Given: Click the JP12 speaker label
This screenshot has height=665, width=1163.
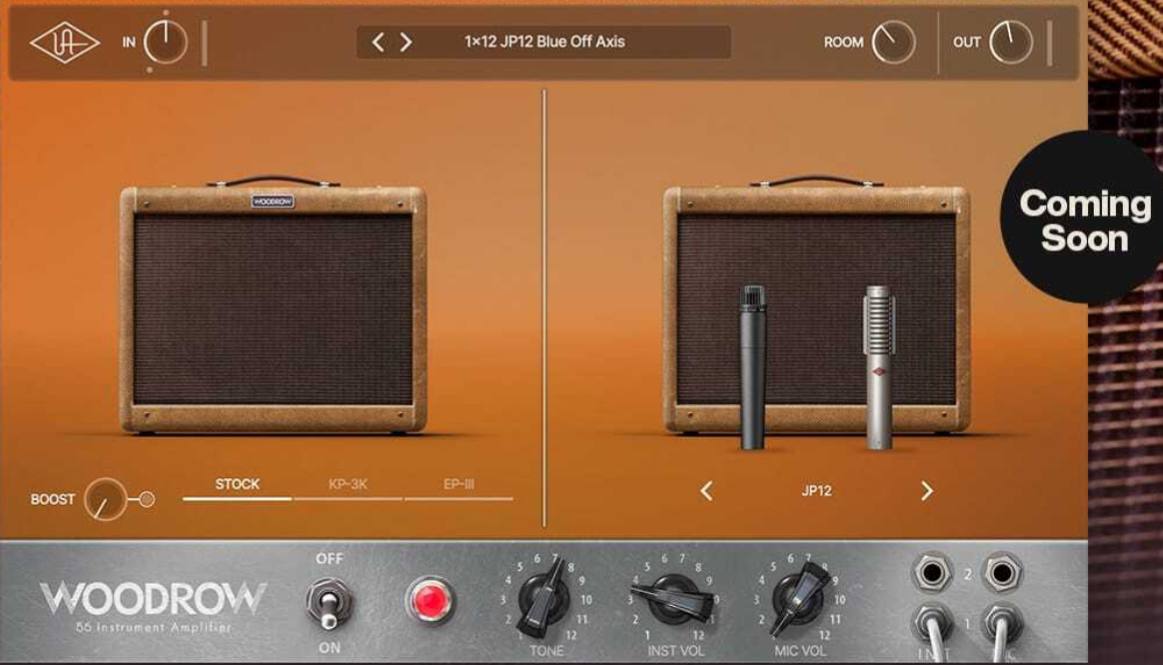Looking at the screenshot, I should (x=817, y=491).
